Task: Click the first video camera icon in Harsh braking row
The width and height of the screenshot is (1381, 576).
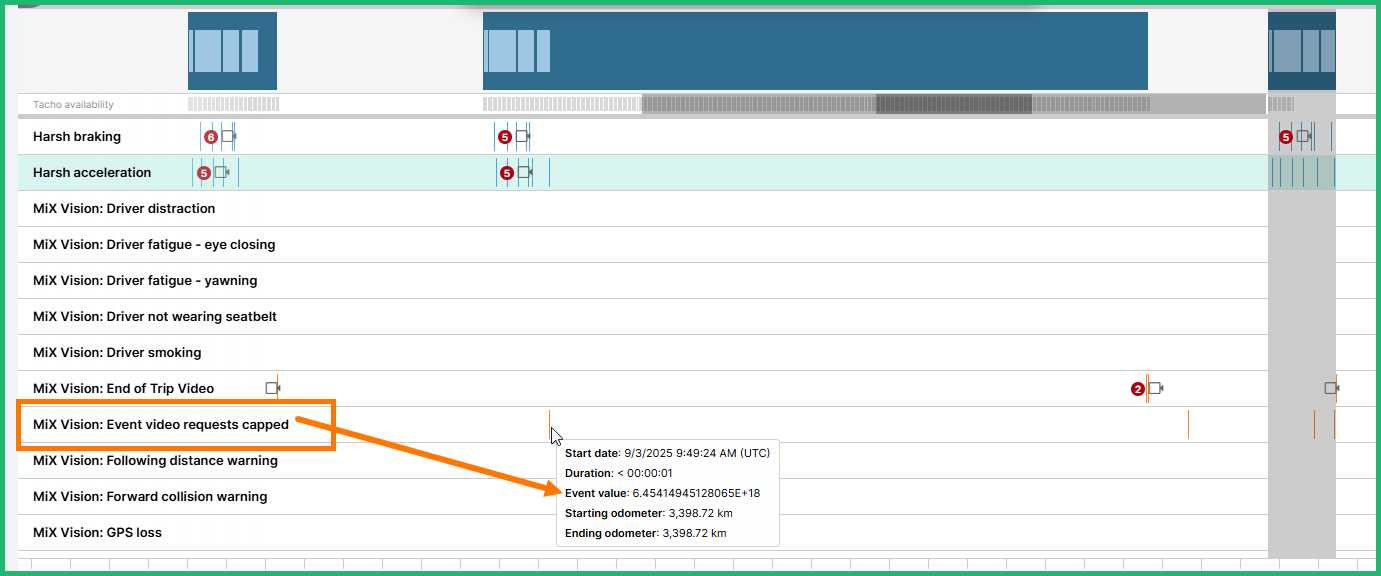Action: (228, 136)
